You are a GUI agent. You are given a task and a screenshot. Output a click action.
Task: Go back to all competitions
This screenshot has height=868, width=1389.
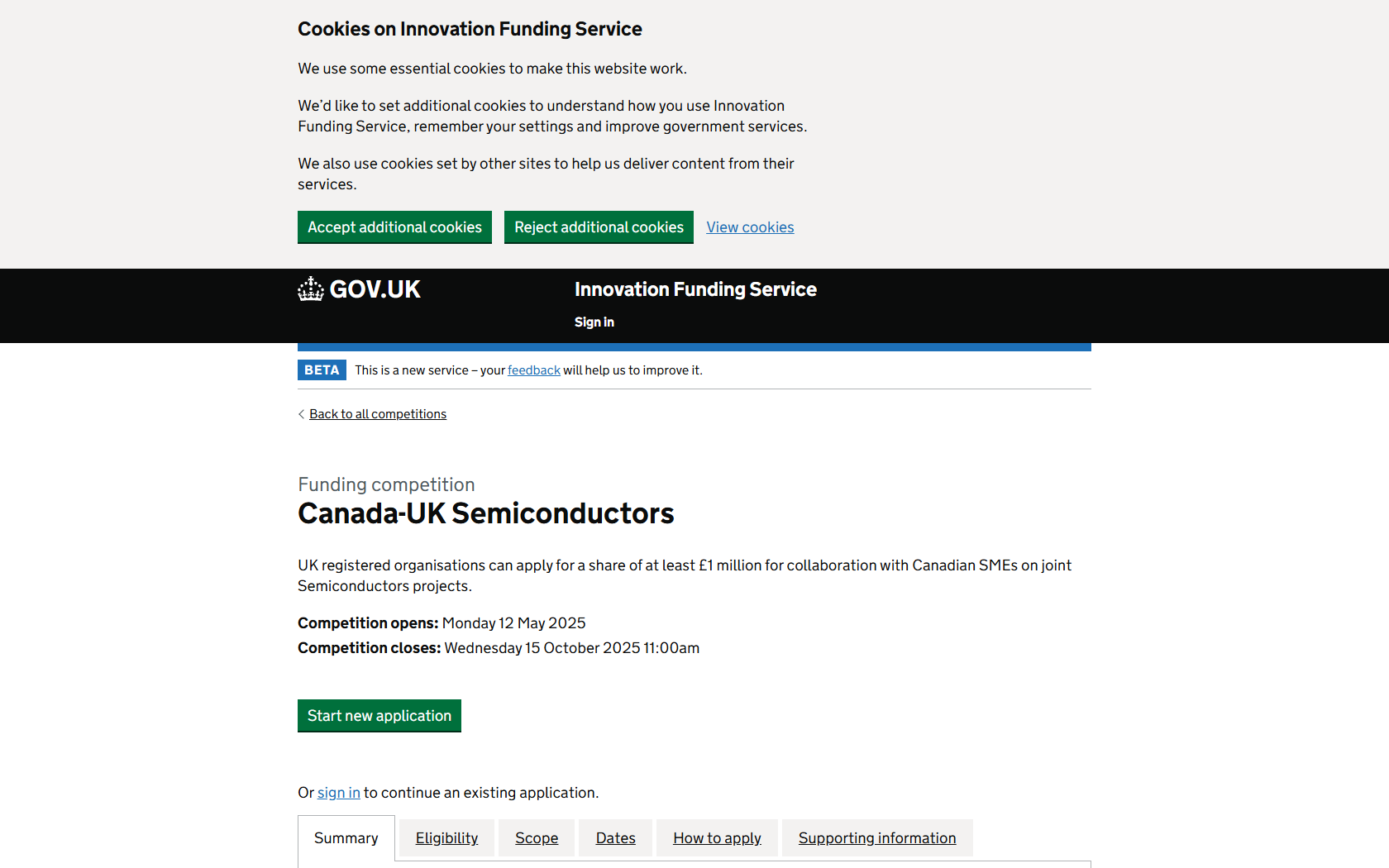click(x=378, y=414)
